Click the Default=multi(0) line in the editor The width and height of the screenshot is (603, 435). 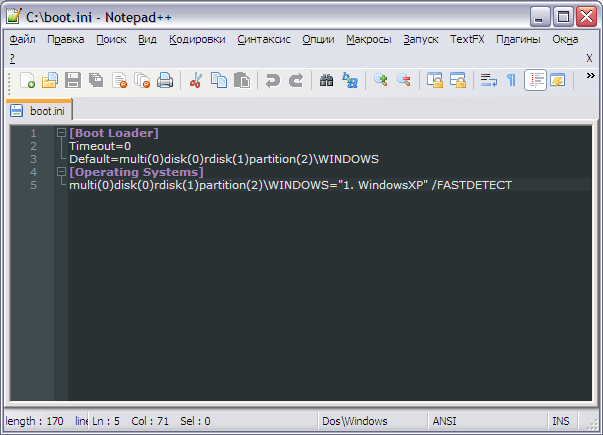click(224, 159)
